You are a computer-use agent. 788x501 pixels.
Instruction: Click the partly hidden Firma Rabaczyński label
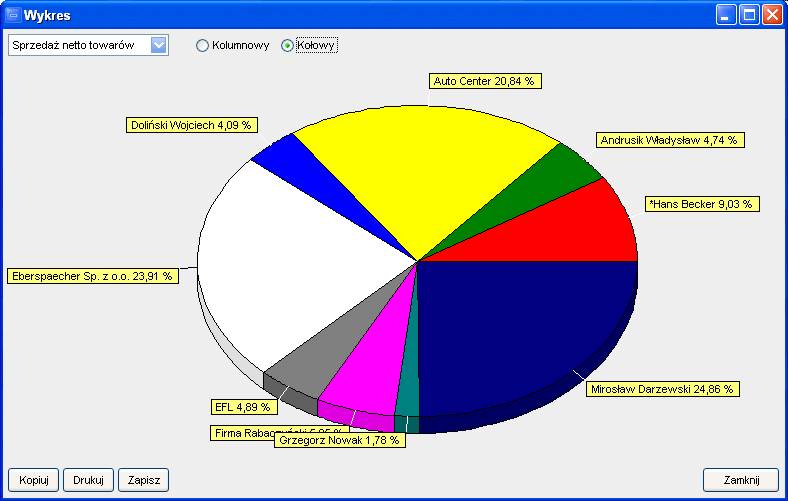(242, 432)
